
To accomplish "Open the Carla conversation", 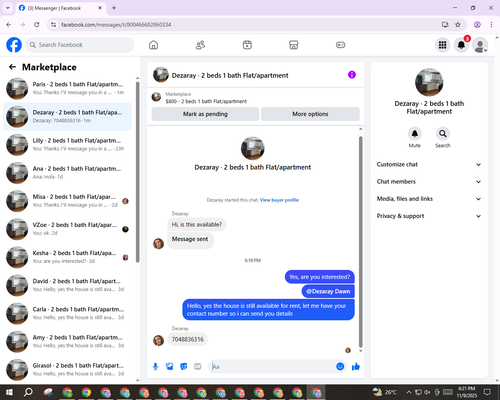I will pos(67,314).
